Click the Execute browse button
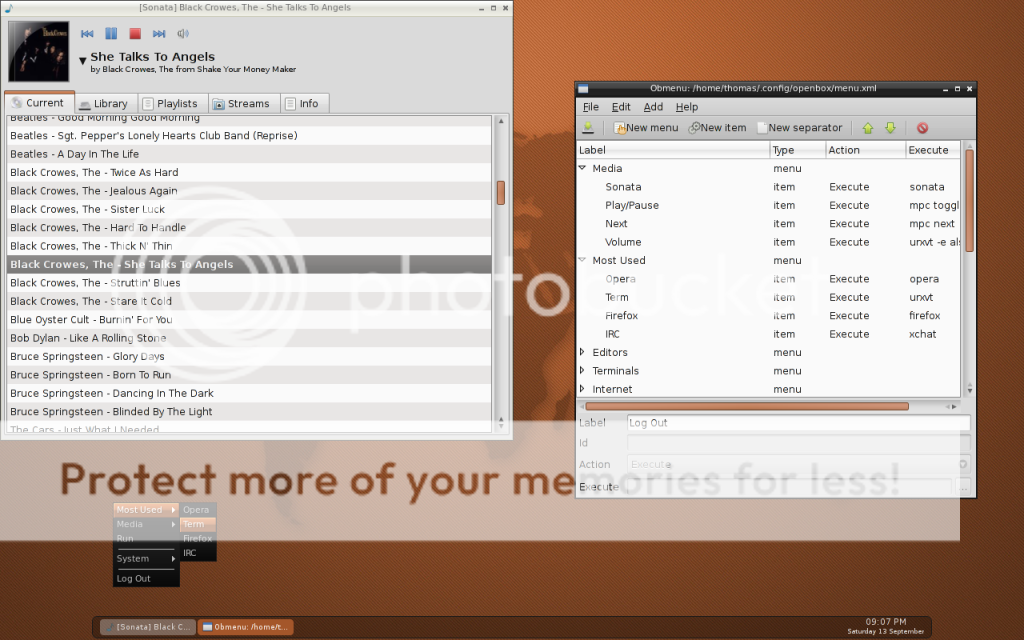 963,487
